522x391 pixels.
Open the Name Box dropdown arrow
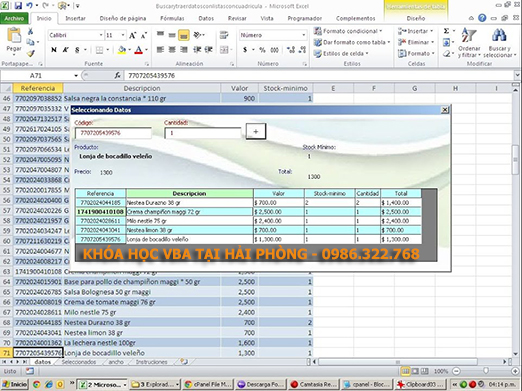76,76
